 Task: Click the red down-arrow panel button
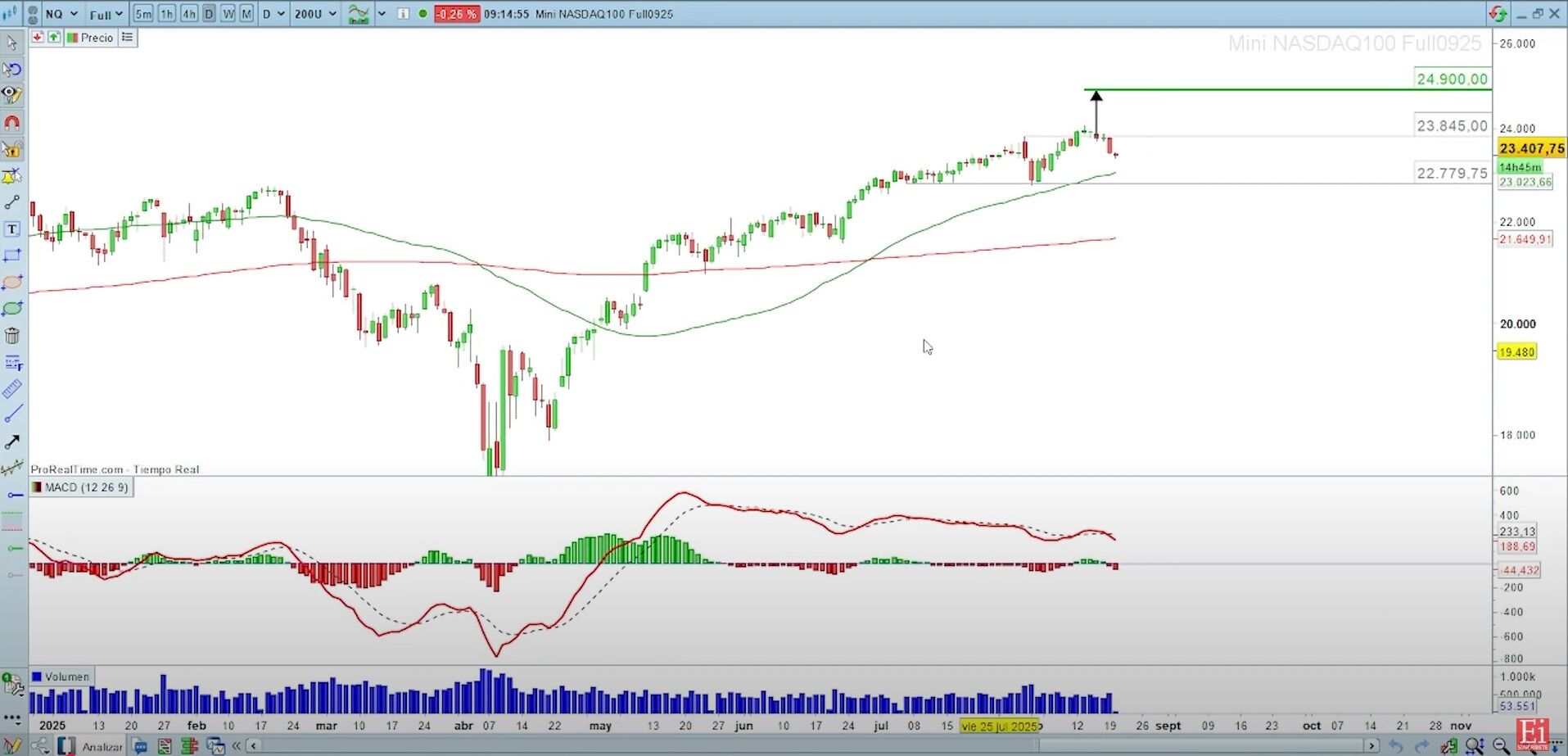tap(38, 37)
